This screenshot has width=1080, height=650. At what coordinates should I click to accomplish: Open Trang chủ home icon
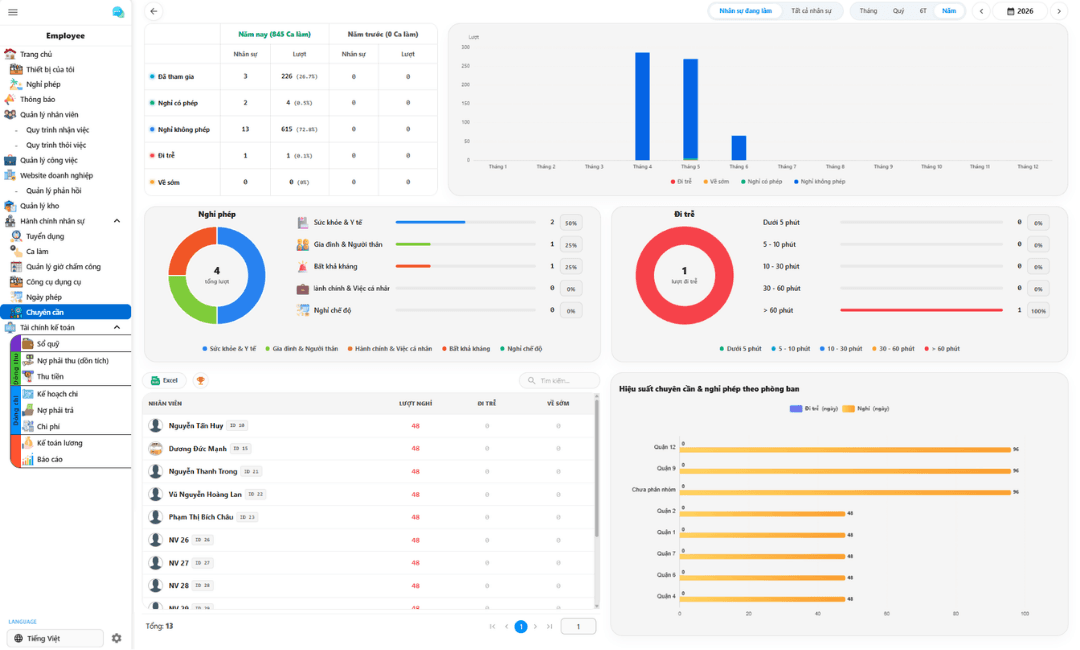[10, 54]
